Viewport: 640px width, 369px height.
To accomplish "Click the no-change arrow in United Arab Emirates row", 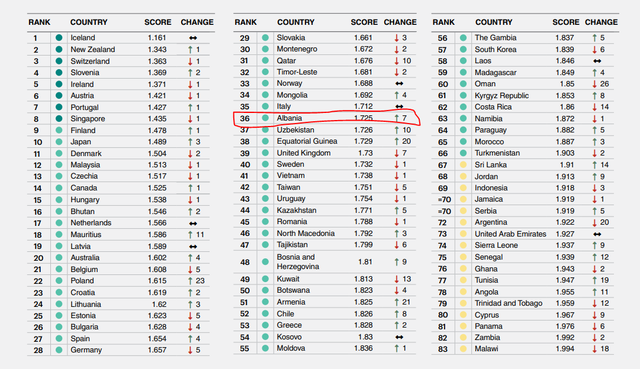I will point(597,234).
